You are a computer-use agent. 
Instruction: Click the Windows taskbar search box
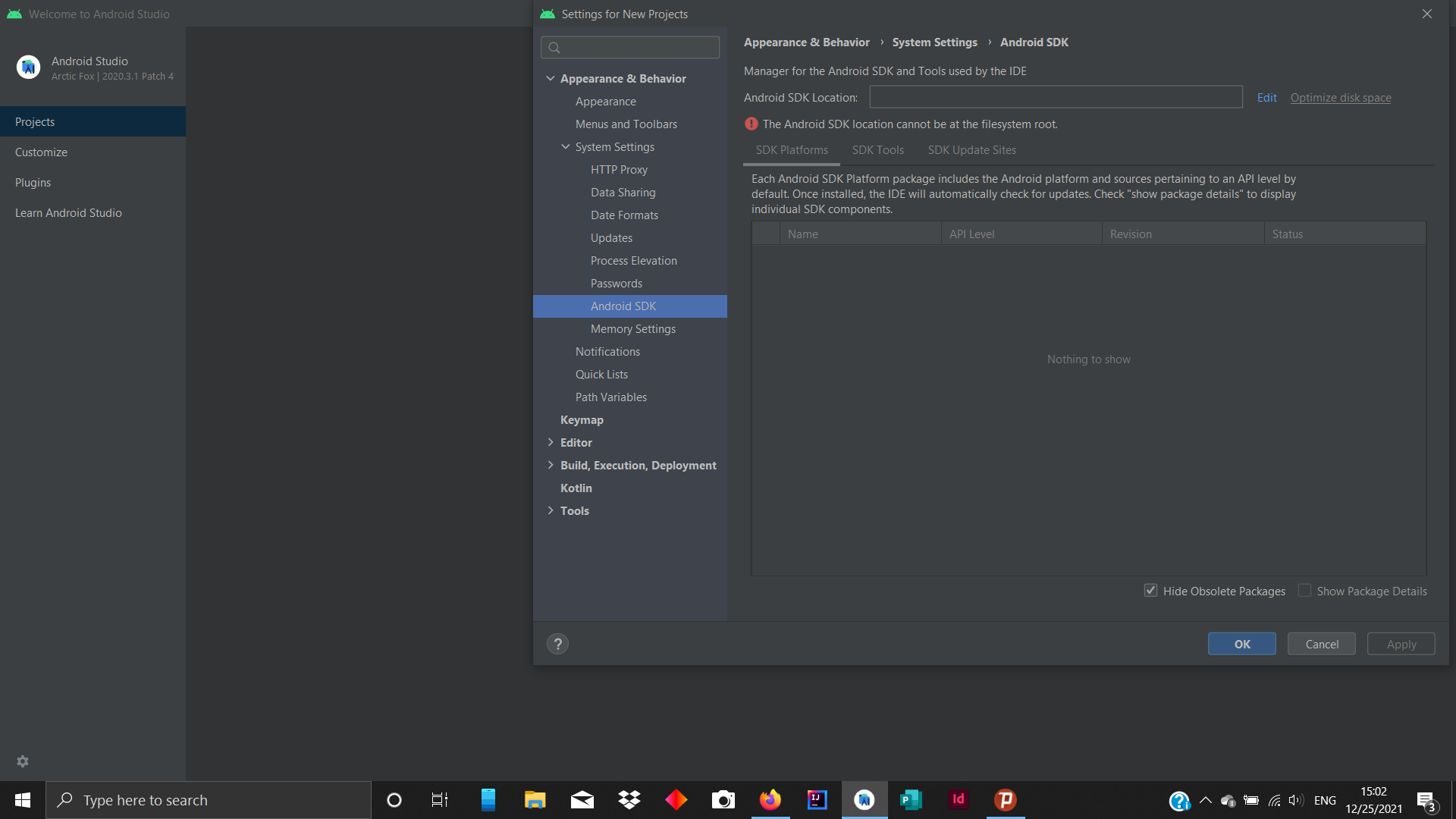(x=209, y=800)
